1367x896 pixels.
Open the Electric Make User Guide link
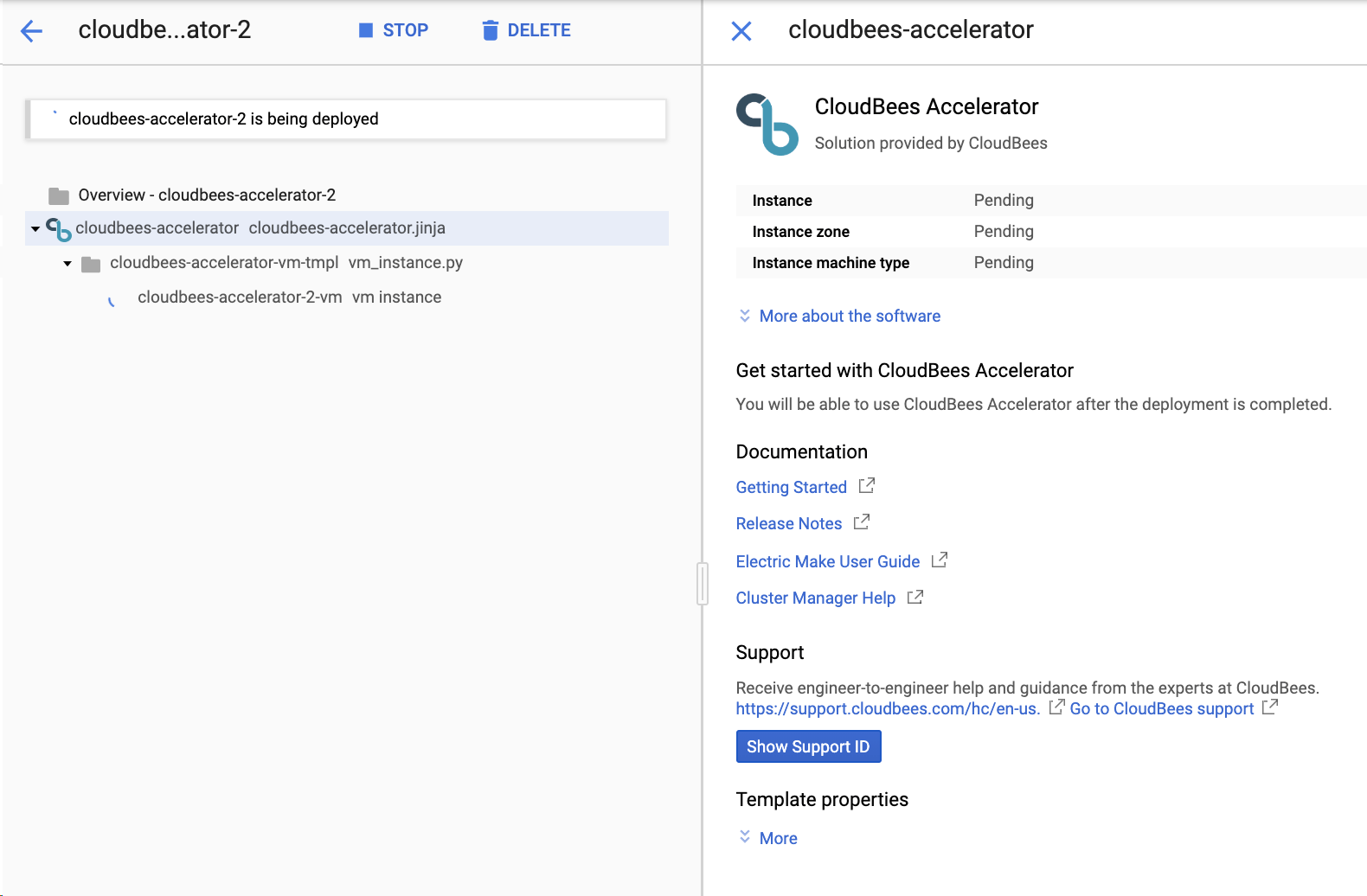(x=828, y=561)
